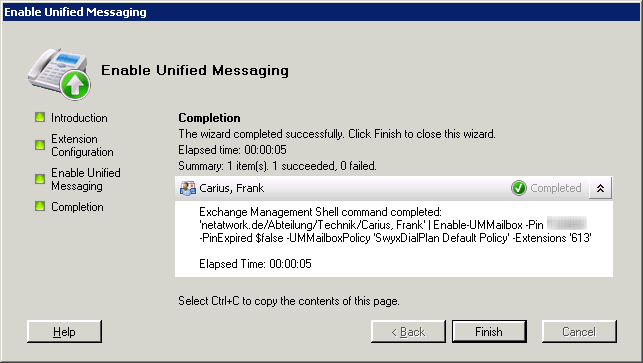Screen dimensions: 643x363
Task: Click the Back button
Action: click(x=408, y=331)
